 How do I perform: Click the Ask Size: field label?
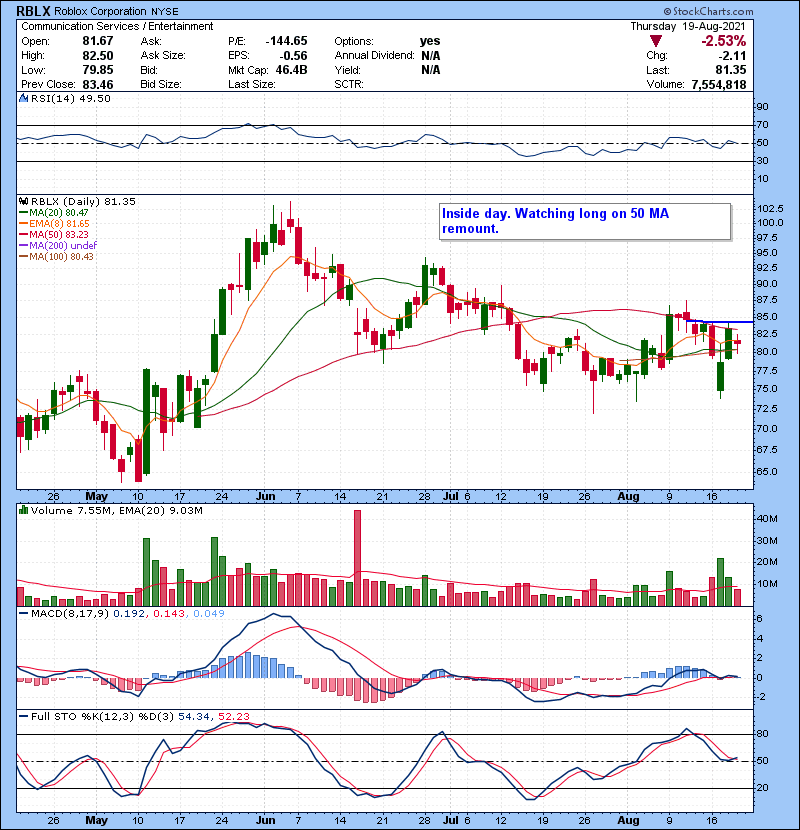click(x=163, y=56)
